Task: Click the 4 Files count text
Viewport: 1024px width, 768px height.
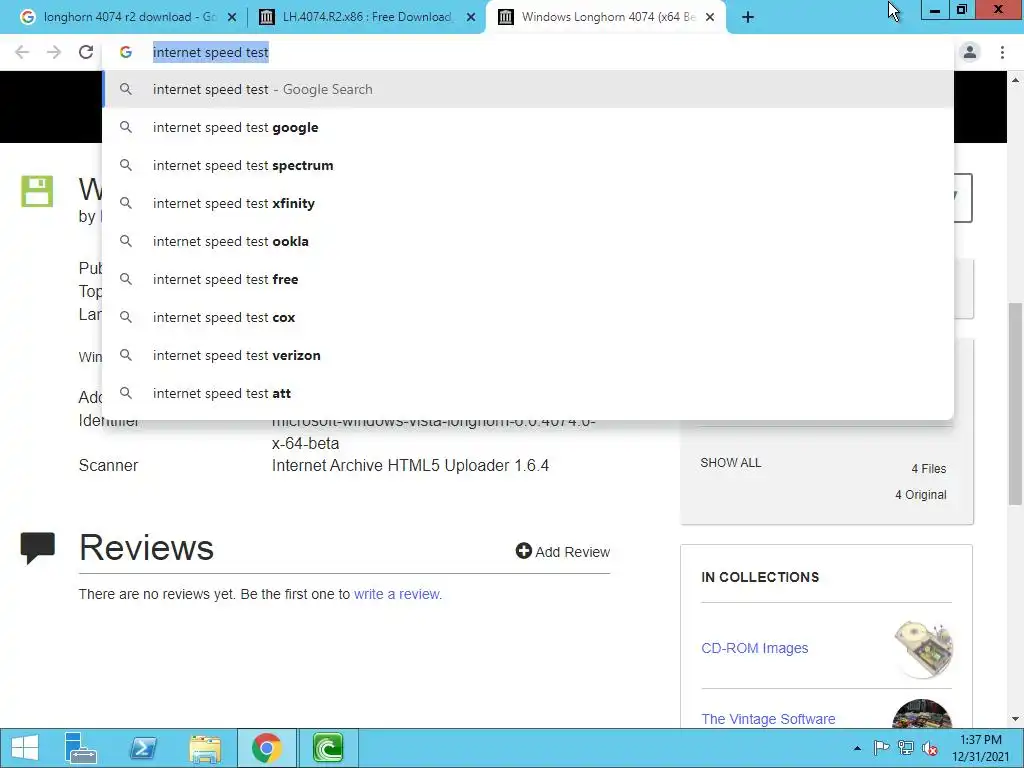Action: (929, 469)
